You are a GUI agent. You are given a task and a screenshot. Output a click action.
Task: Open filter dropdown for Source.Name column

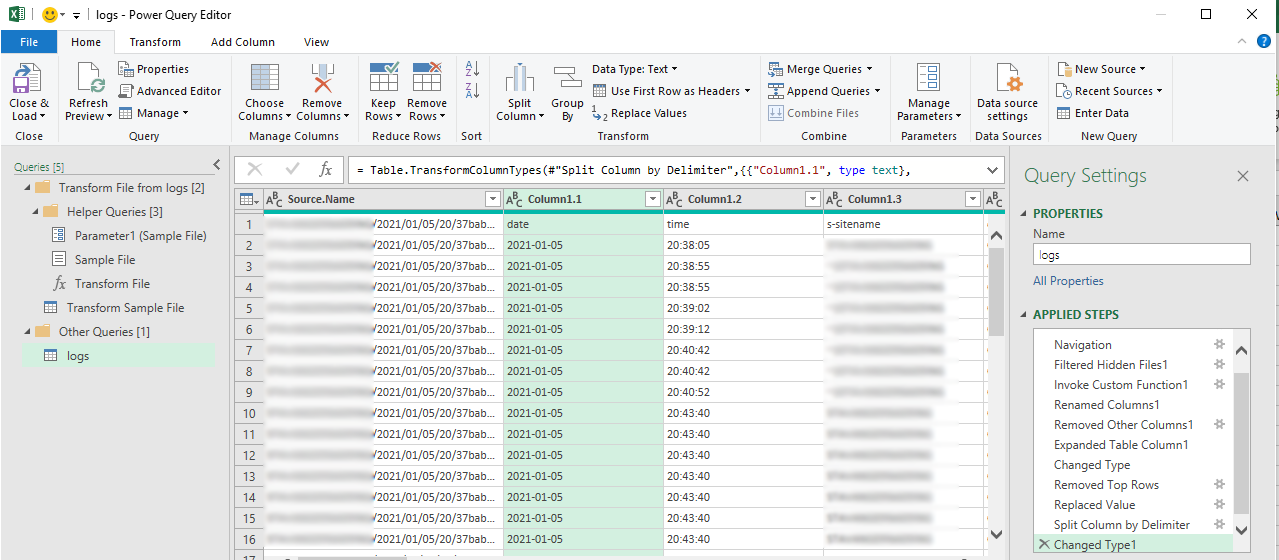492,199
